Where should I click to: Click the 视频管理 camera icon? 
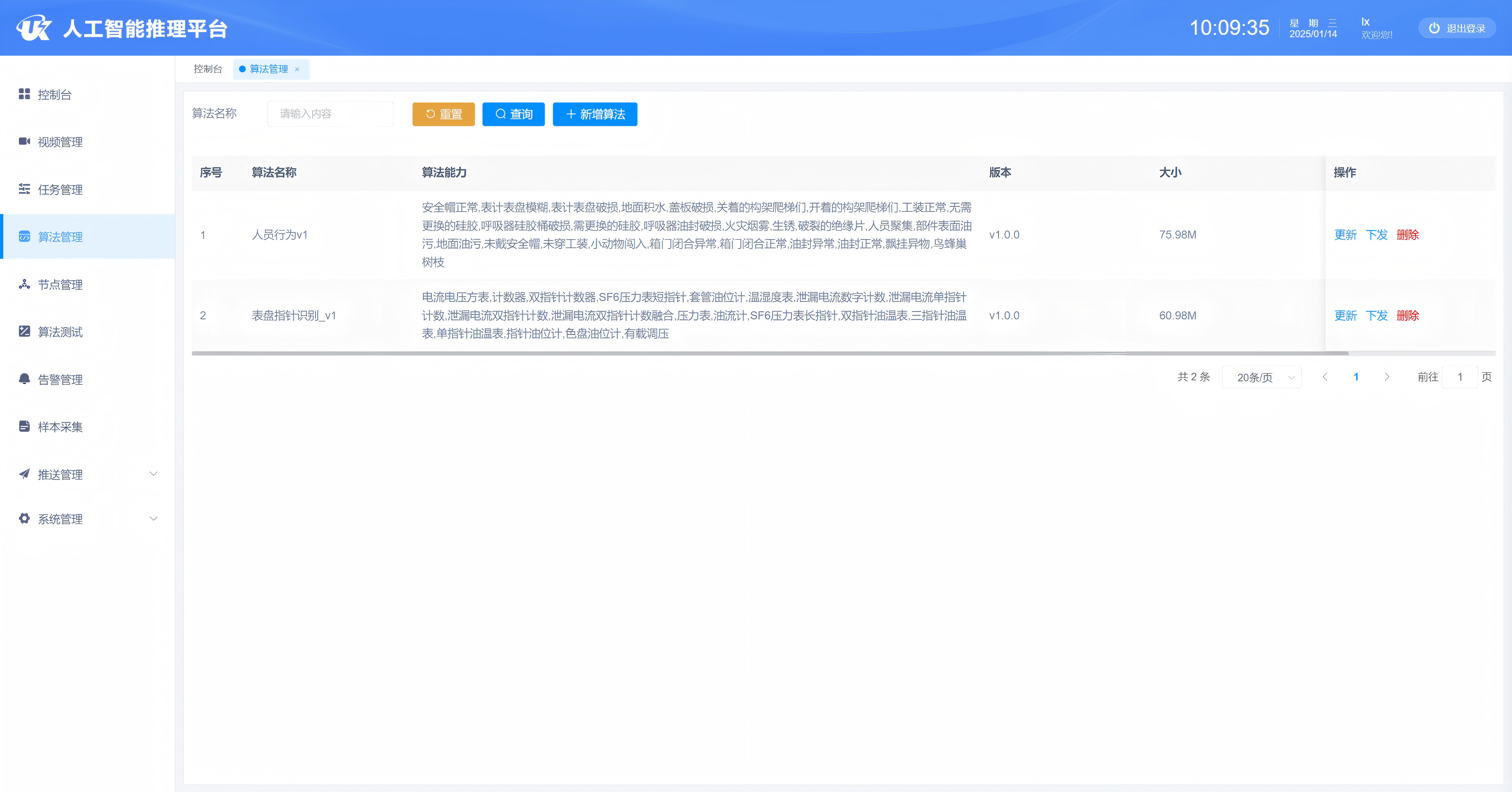pyautogui.click(x=24, y=141)
